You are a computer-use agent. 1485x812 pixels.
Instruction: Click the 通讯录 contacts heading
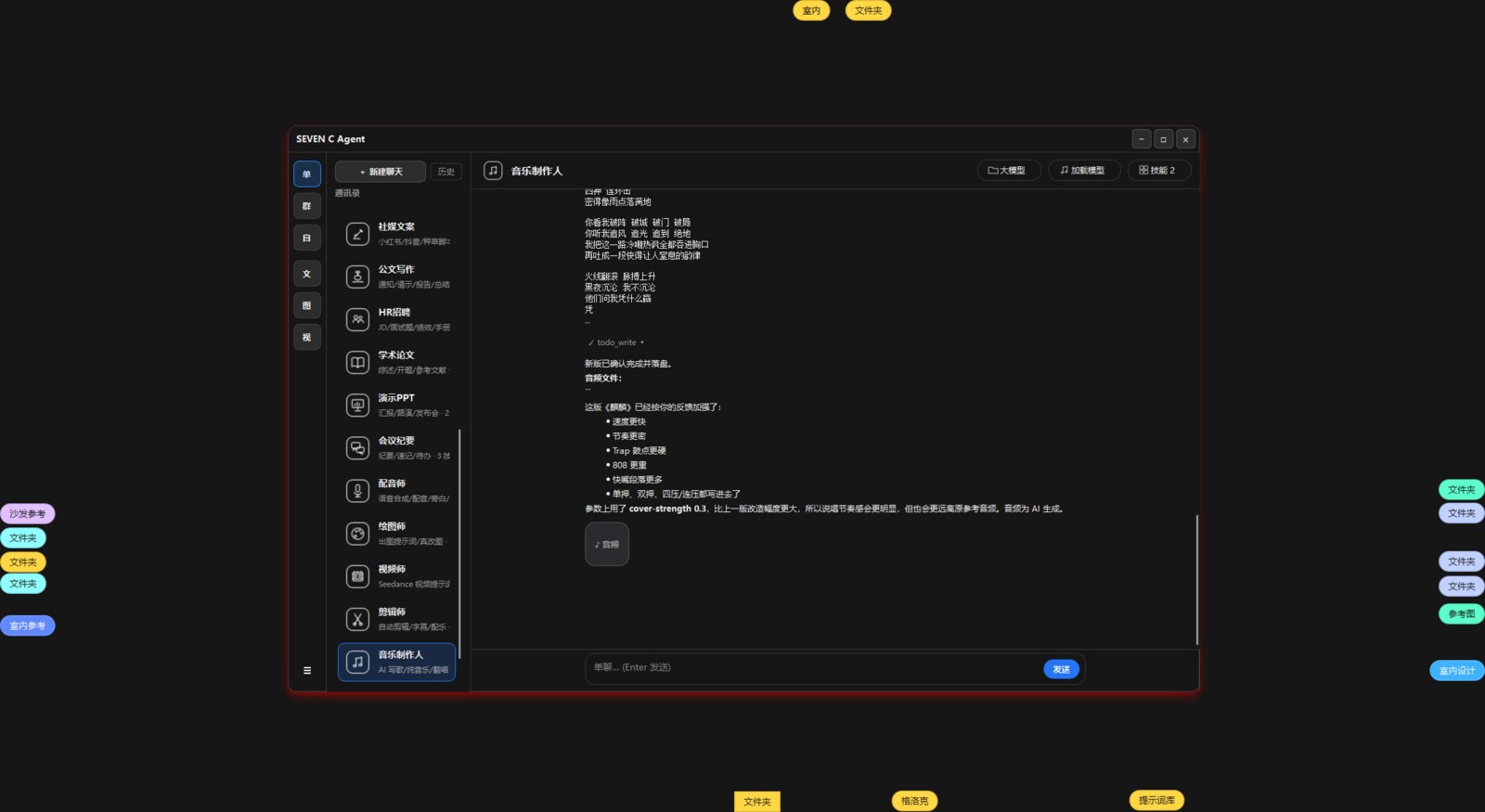347,193
